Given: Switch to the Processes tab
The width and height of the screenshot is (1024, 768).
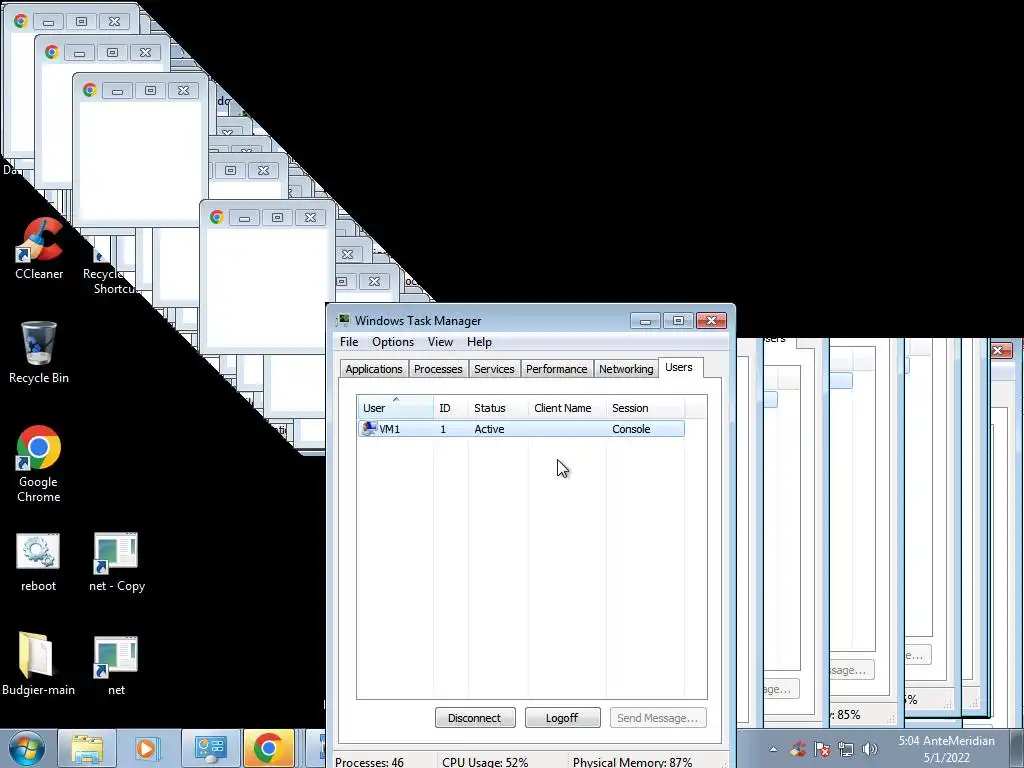Looking at the screenshot, I should pyautogui.click(x=438, y=369).
